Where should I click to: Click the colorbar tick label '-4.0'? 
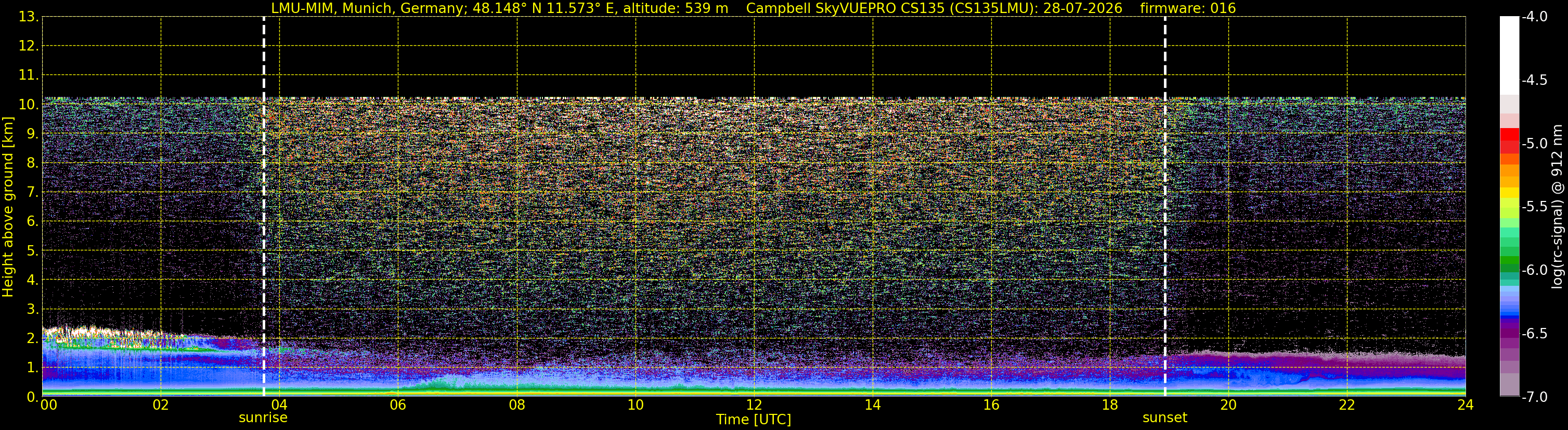[1535, 17]
